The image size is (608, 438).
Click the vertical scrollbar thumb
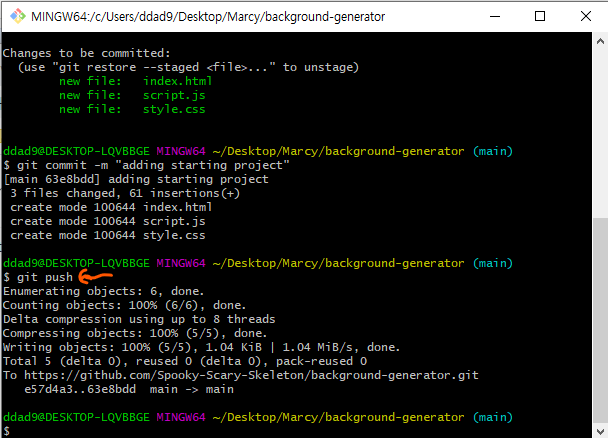pos(600,321)
